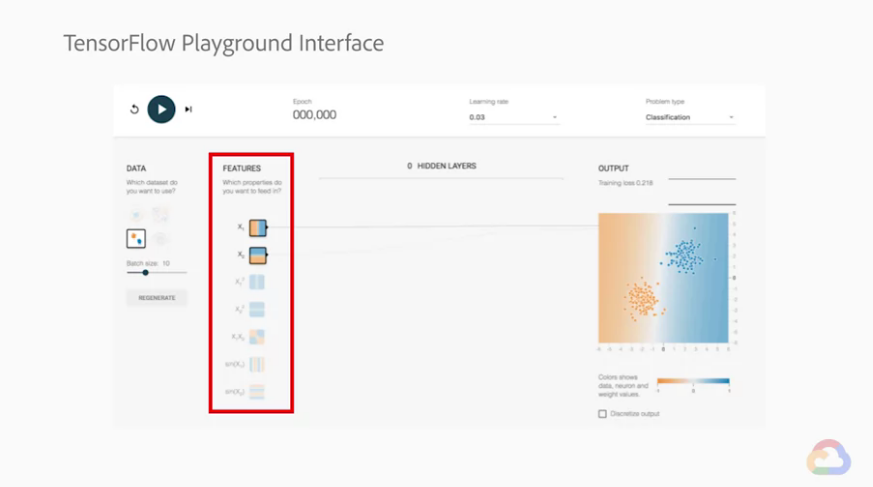Click the DATA heading
The image size is (873, 487).
136,168
